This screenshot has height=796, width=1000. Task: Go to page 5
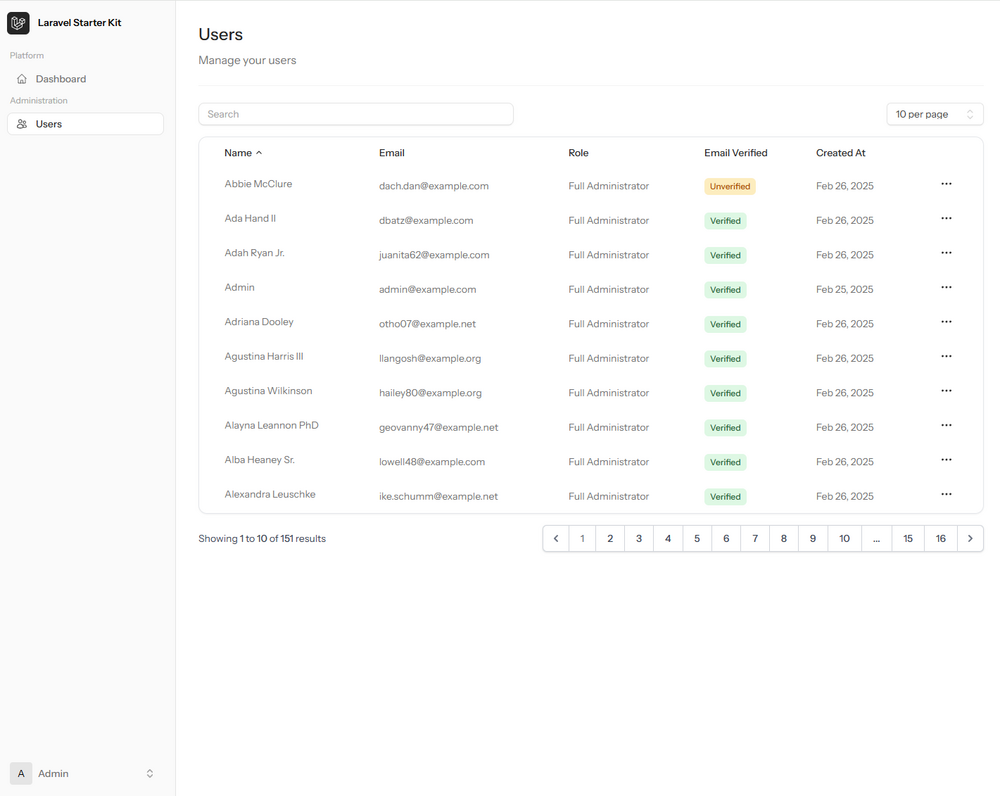(696, 538)
